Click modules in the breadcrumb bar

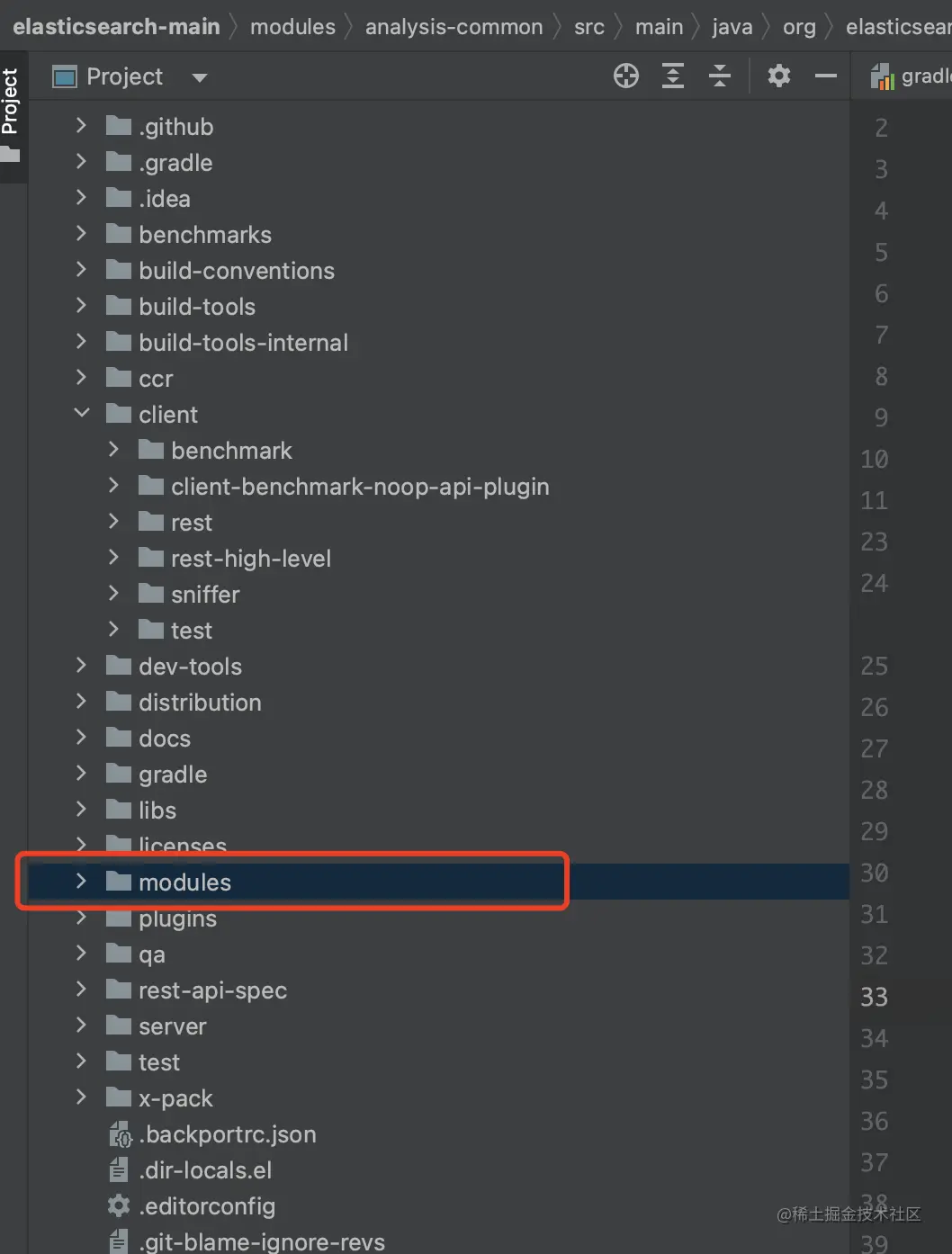(293, 26)
